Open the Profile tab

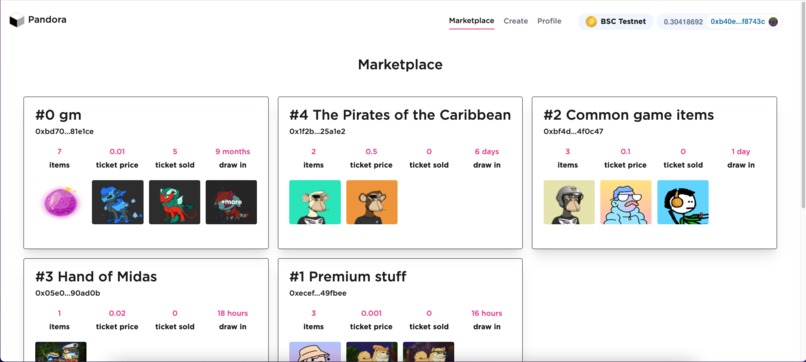tap(549, 21)
